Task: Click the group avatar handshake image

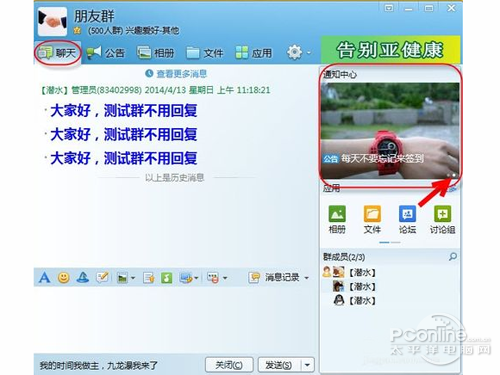Action: click(52, 21)
